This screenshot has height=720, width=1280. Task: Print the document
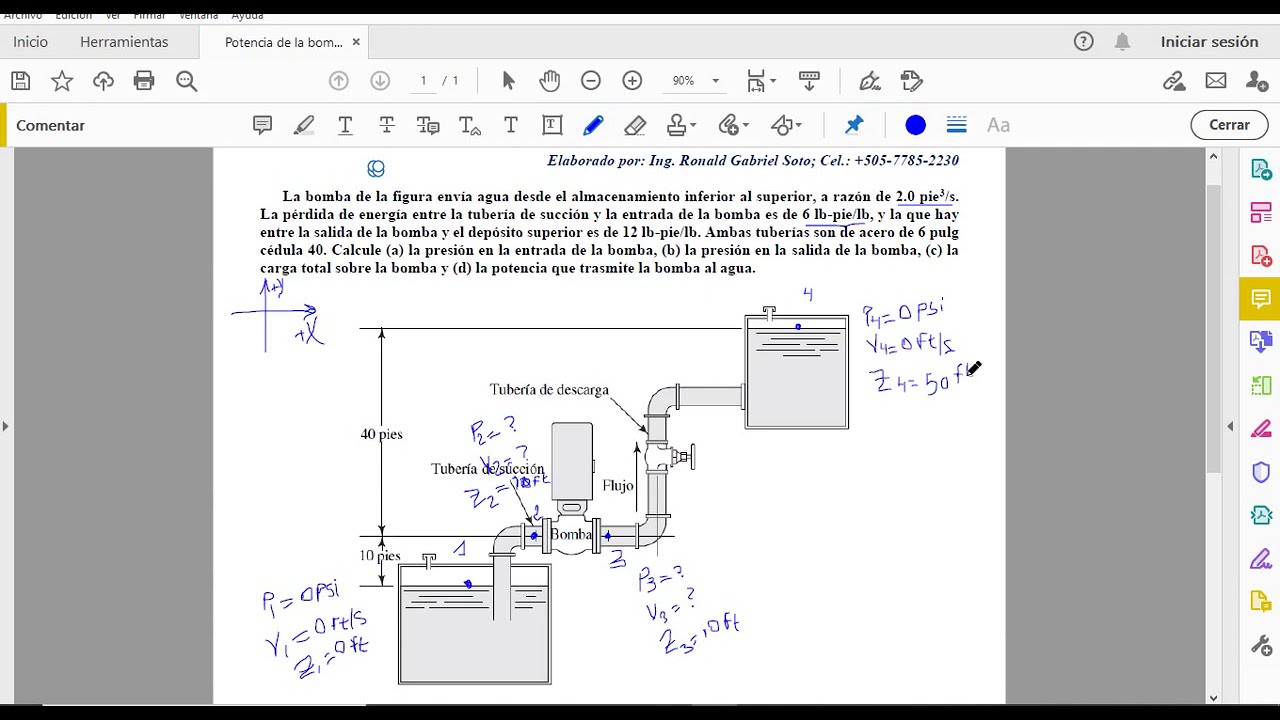[x=144, y=81]
